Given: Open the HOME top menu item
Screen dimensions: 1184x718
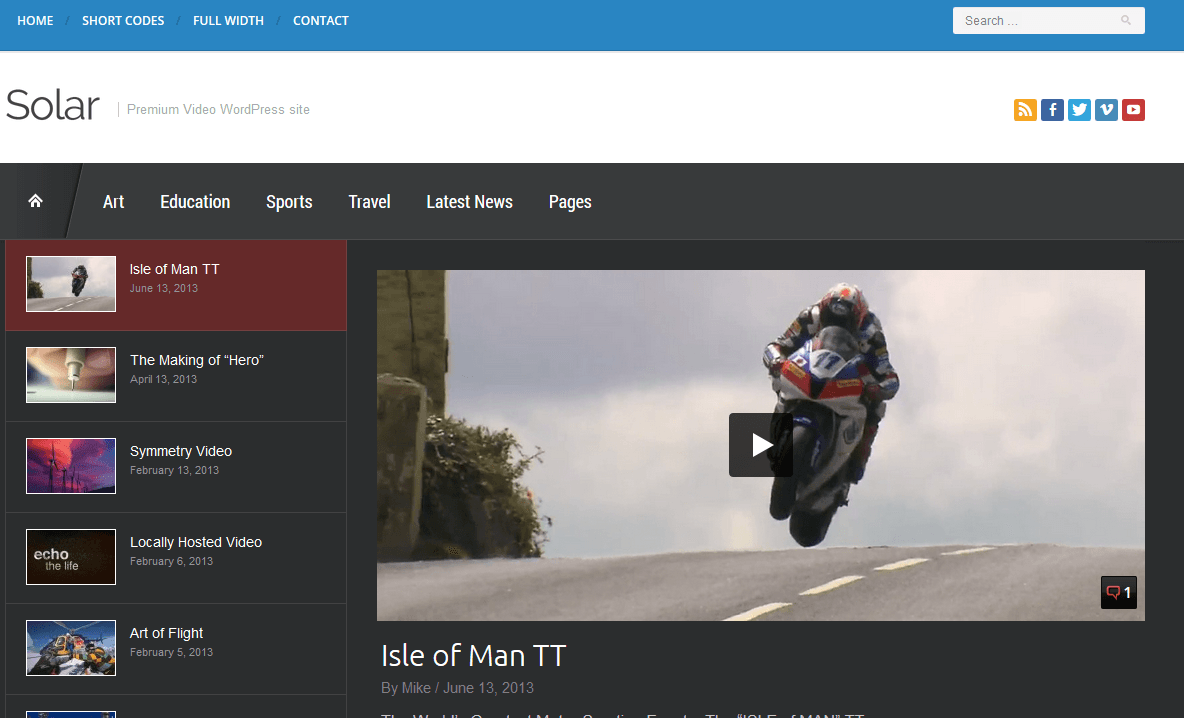Looking at the screenshot, I should pos(35,20).
